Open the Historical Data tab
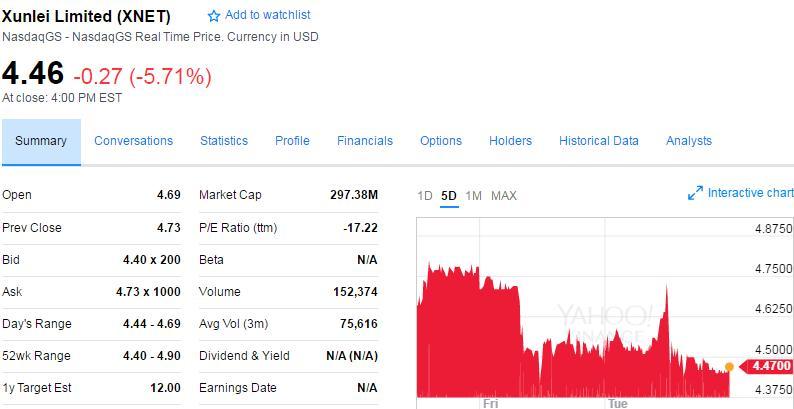The height and width of the screenshot is (409, 794). click(x=598, y=141)
